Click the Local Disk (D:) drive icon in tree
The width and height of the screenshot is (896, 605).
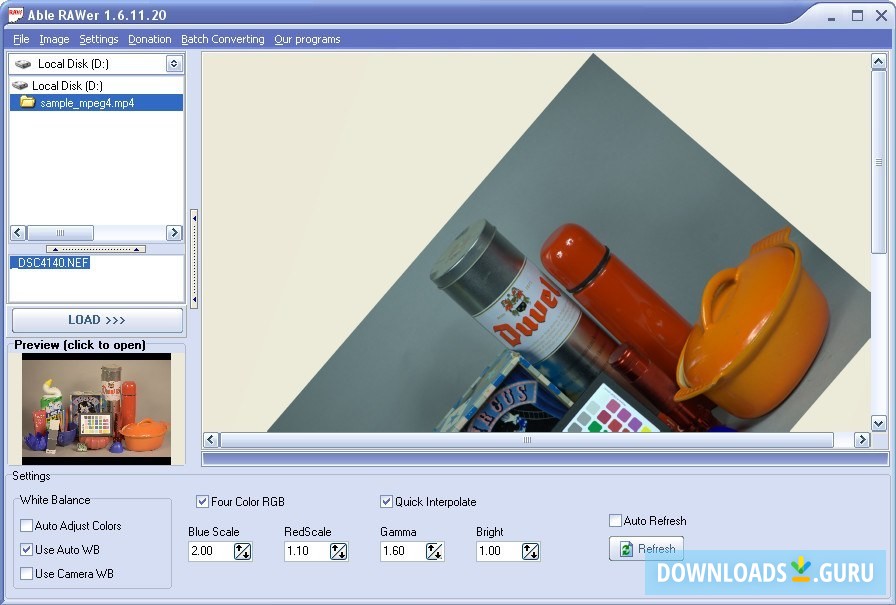pos(20,86)
